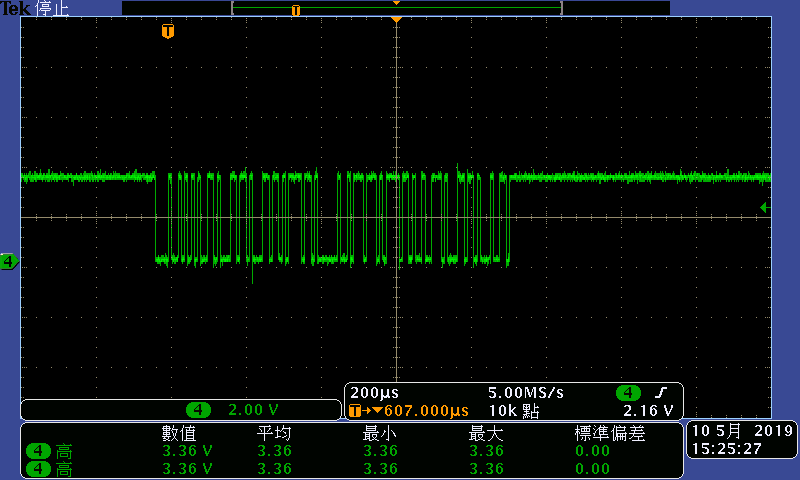
Task: Click the date 10 5月 2019
Action: point(742,431)
